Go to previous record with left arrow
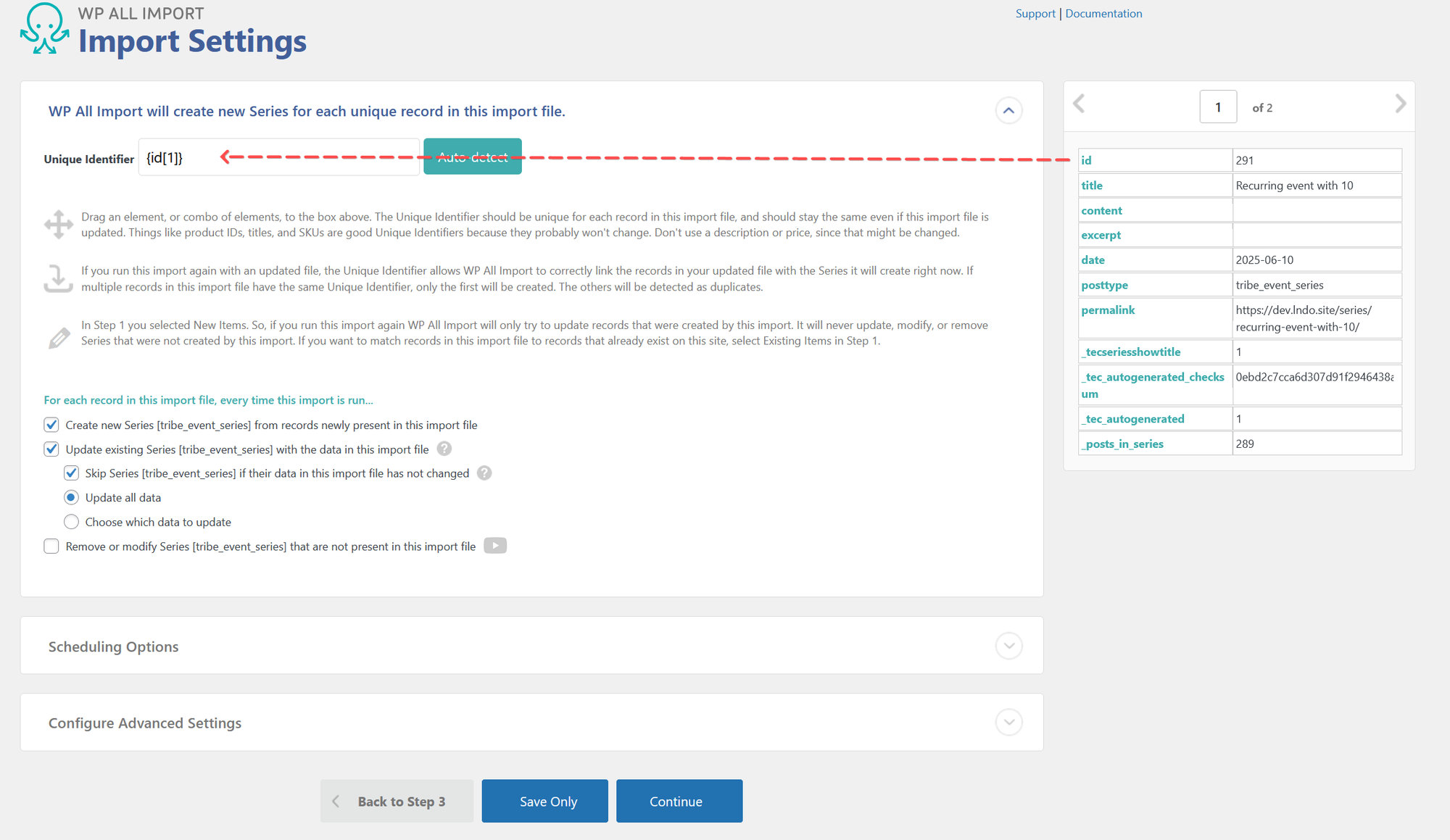Image resolution: width=1450 pixels, height=840 pixels. pos(1079,104)
